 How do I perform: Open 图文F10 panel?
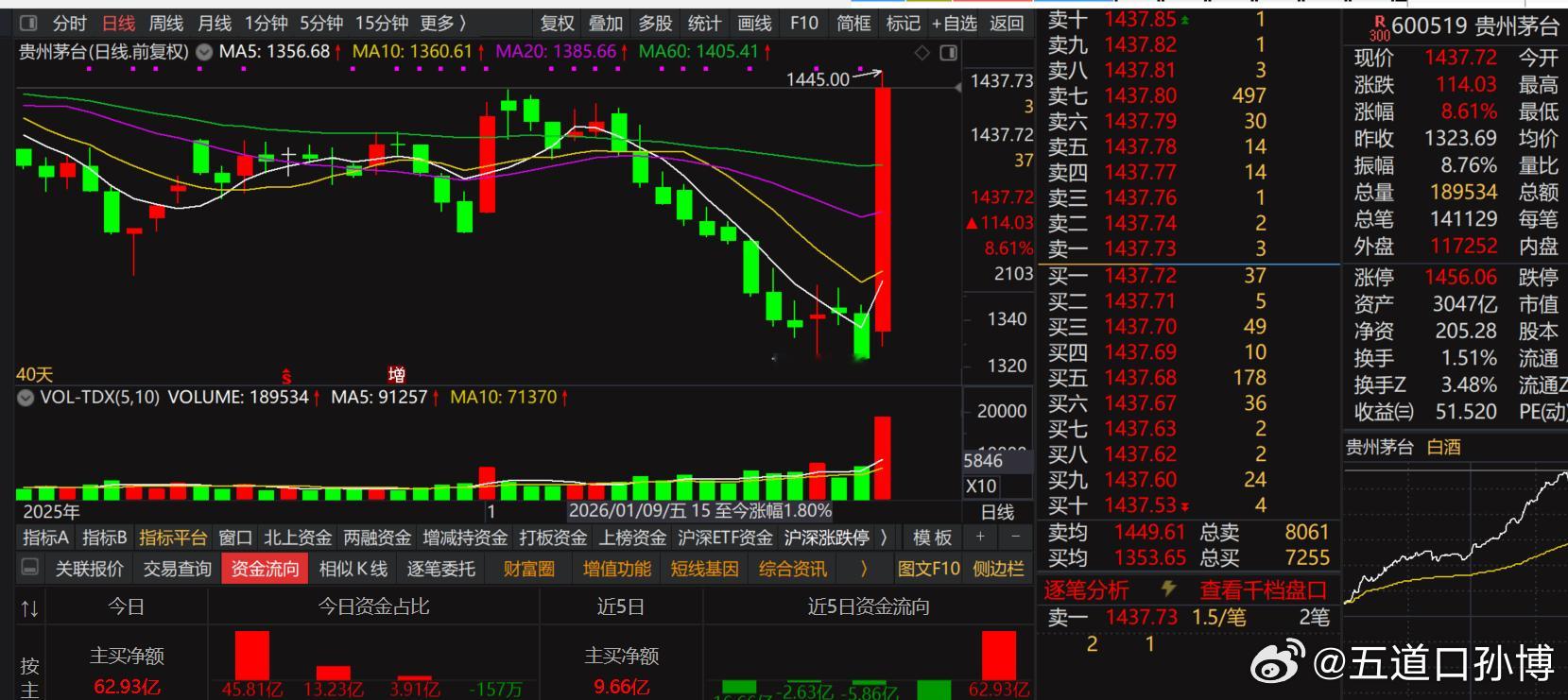pyautogui.click(x=928, y=569)
